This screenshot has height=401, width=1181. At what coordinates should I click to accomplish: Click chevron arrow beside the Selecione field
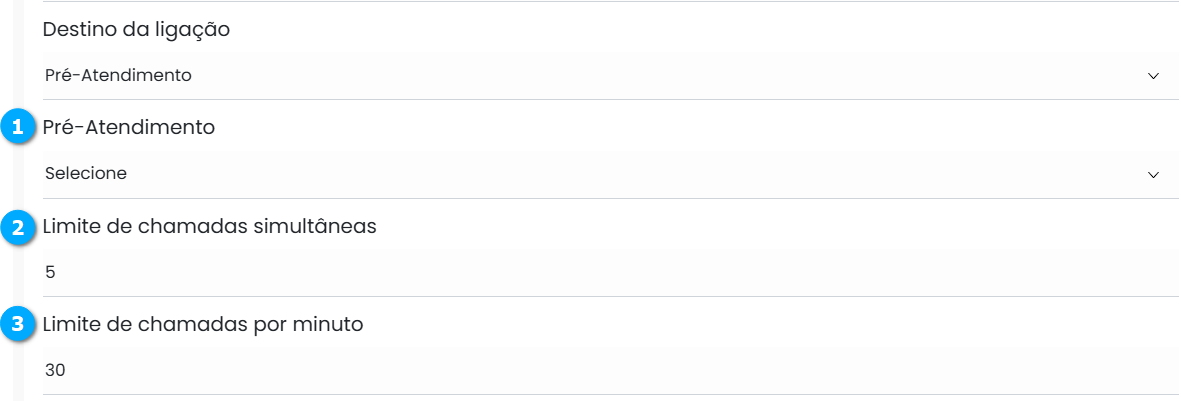(x=1153, y=174)
